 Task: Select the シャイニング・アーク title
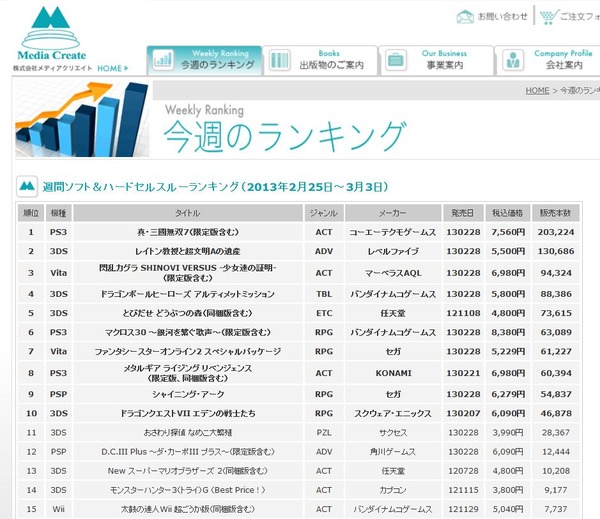188,394
